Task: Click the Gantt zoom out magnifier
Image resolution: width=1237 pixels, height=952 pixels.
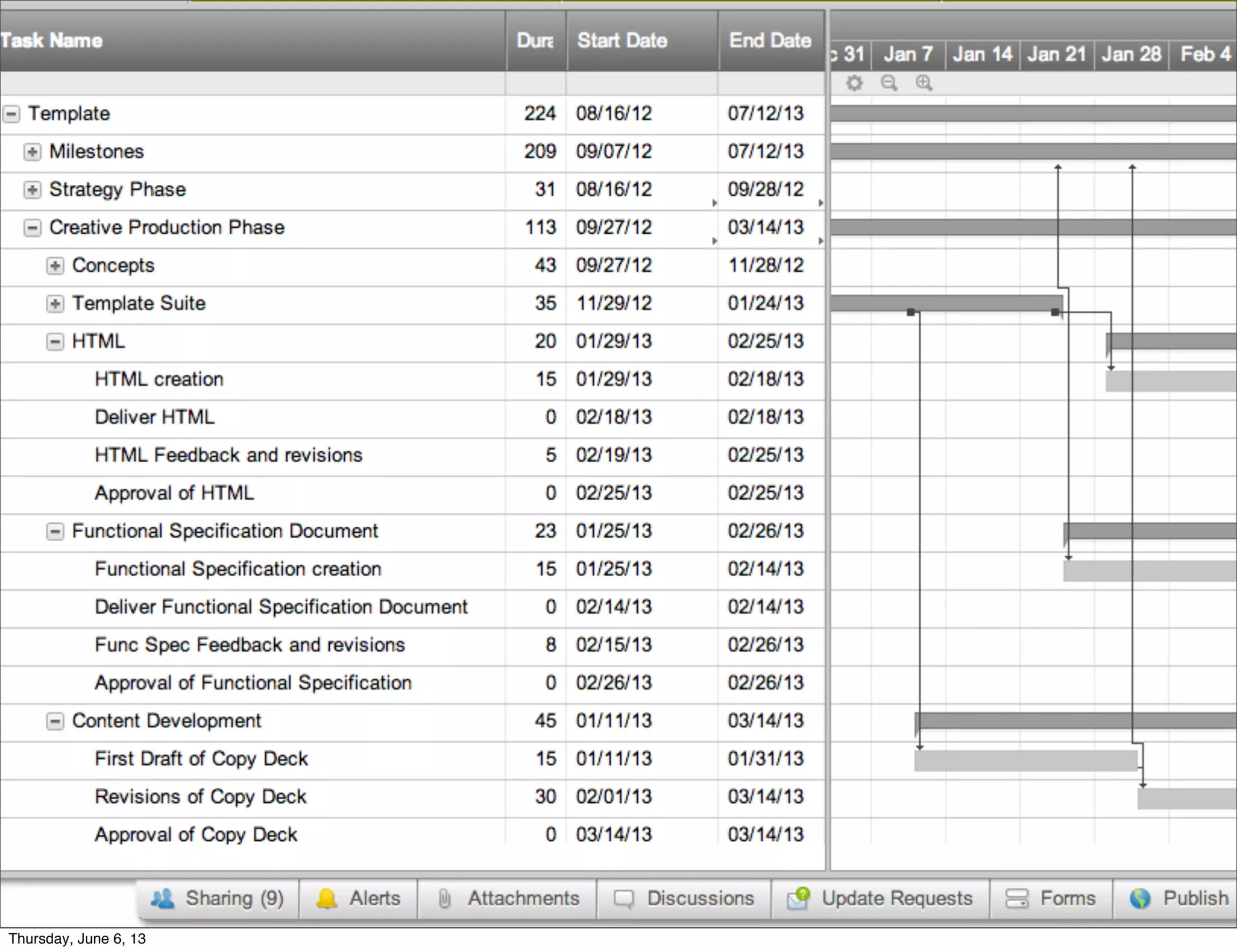Action: pyautogui.click(x=888, y=83)
